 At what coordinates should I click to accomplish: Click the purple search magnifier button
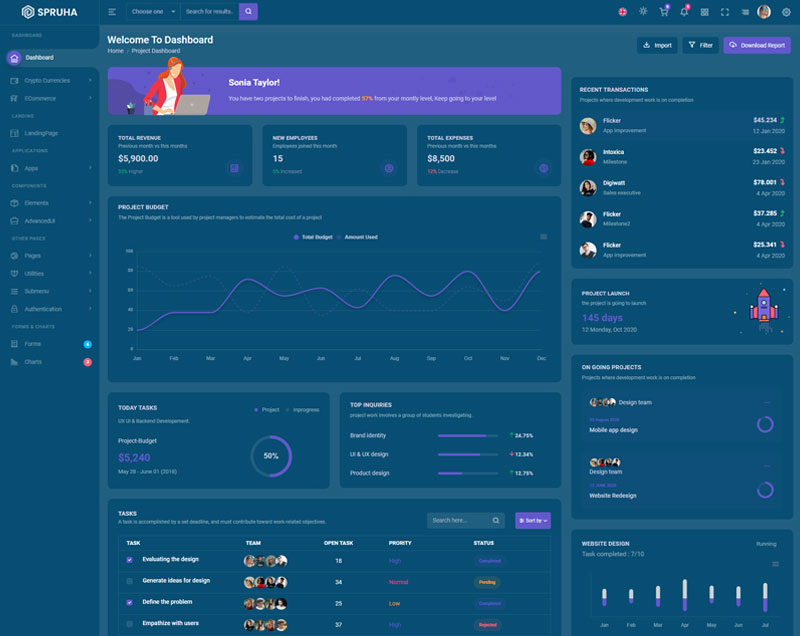(248, 12)
